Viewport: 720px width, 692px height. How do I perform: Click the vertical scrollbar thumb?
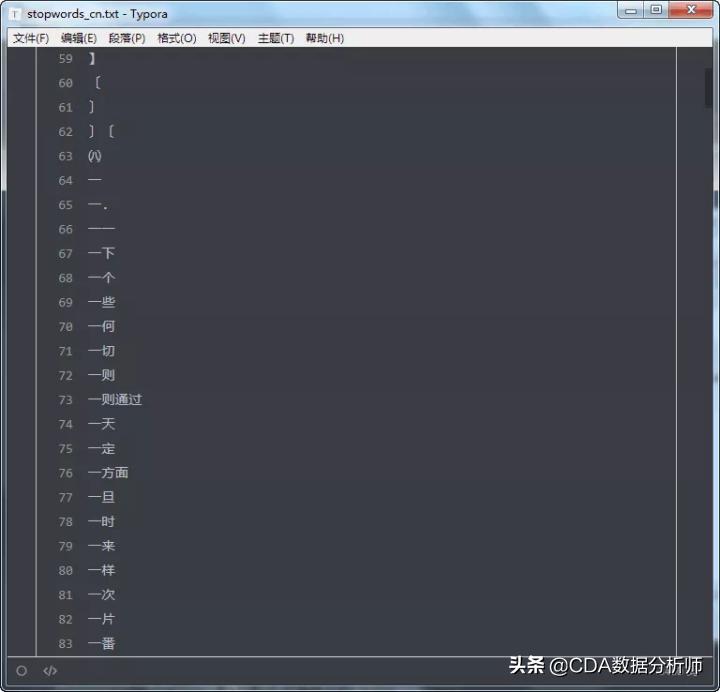coord(708,88)
